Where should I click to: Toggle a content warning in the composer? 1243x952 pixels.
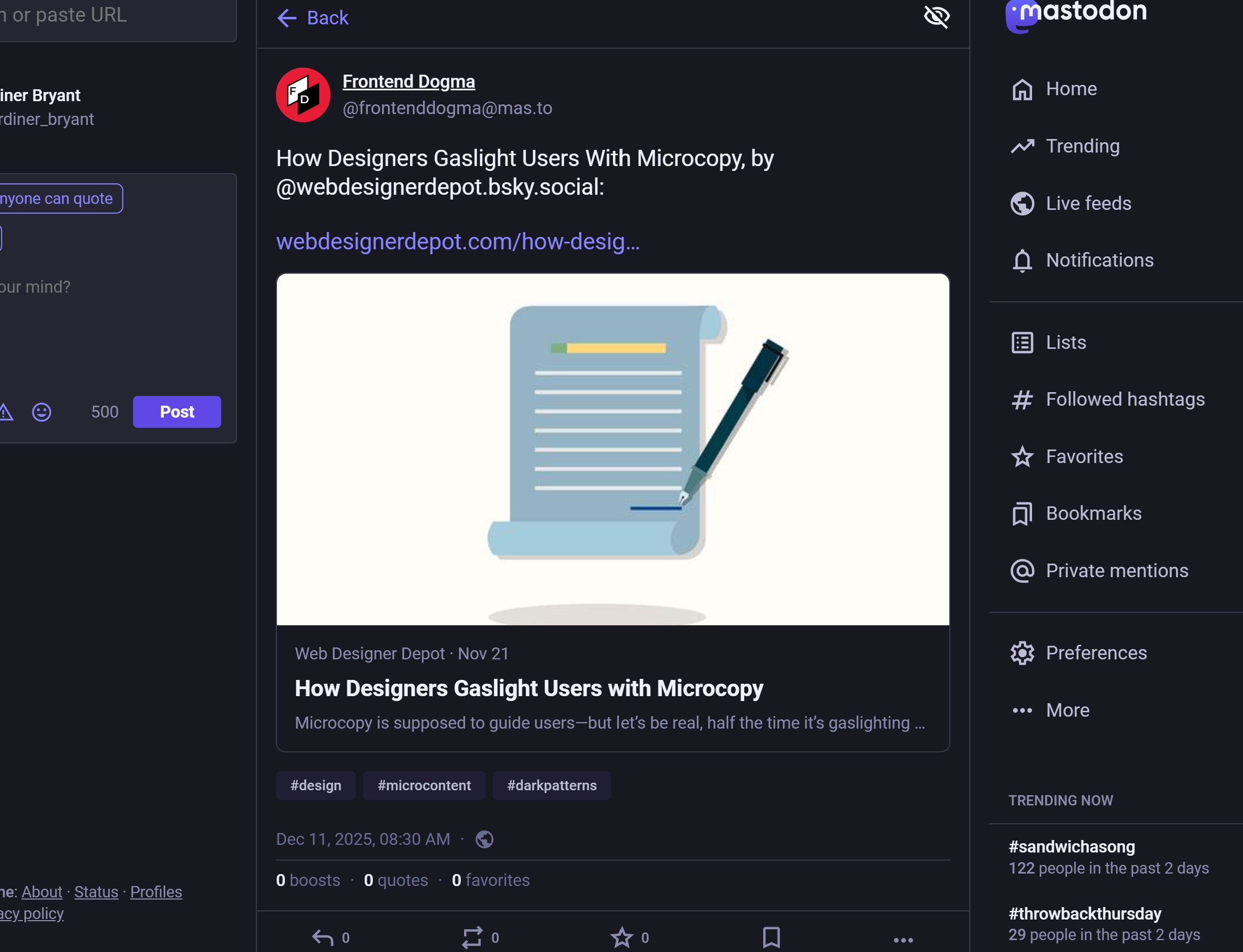5,412
